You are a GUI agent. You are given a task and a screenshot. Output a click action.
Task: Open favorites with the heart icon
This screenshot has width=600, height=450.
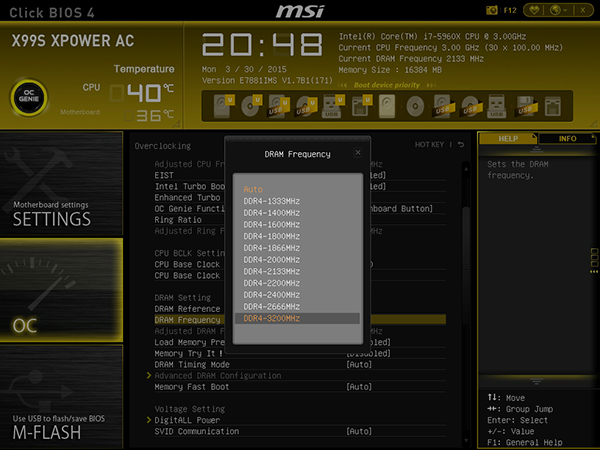pyautogui.click(x=534, y=10)
